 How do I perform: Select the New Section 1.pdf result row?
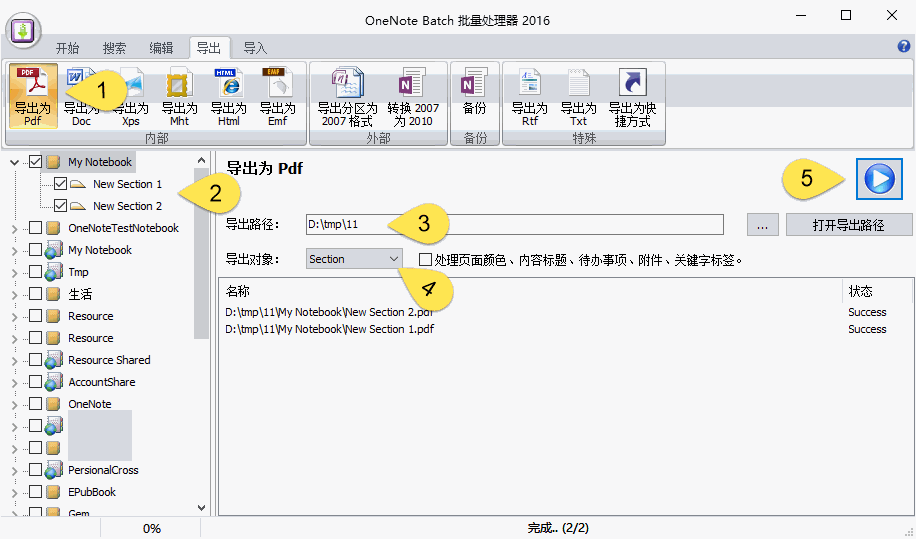[564, 329]
